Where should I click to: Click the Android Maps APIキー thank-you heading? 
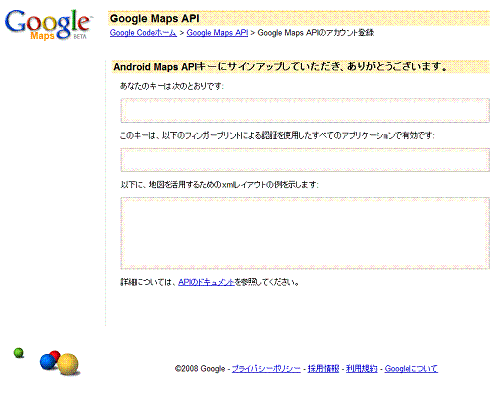[280, 67]
